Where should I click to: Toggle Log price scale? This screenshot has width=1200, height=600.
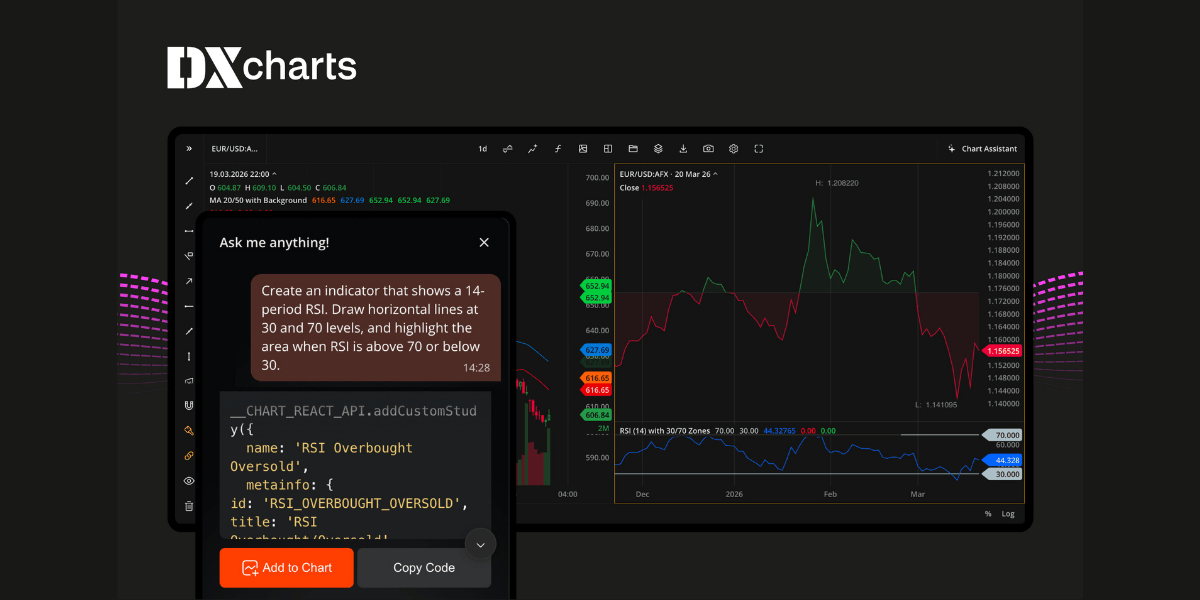click(1008, 514)
